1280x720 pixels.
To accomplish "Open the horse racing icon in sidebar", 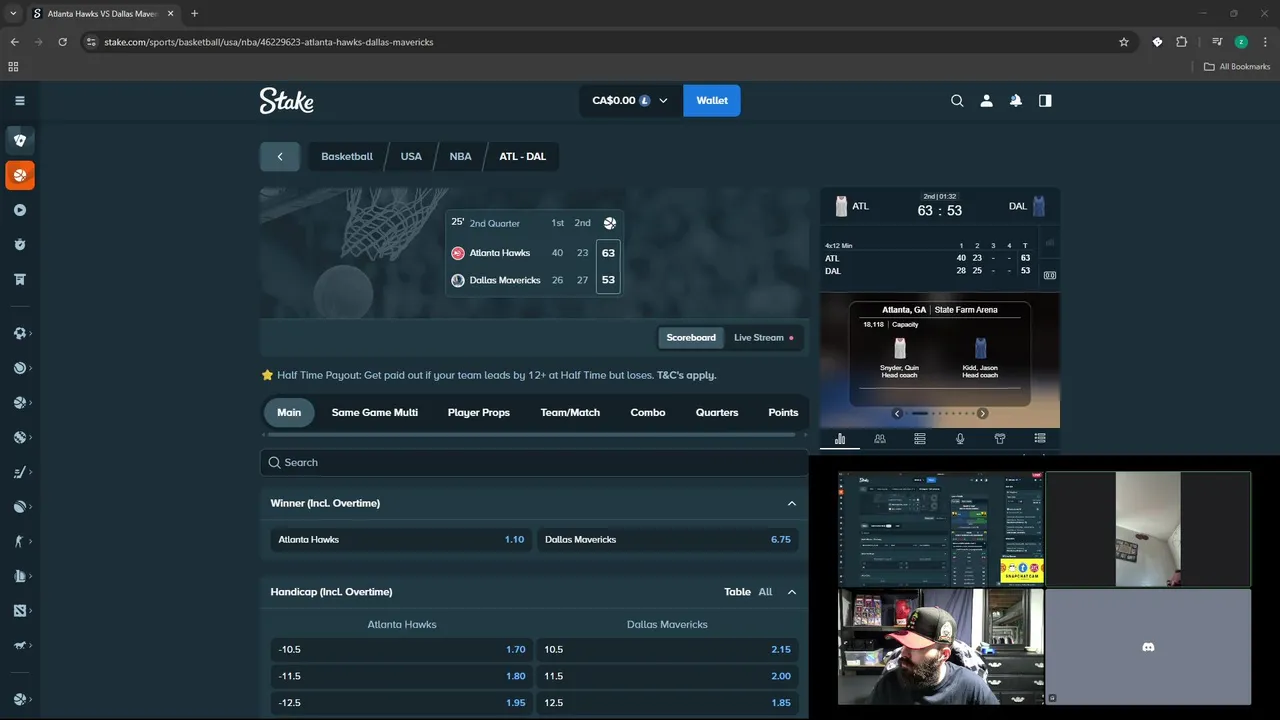I will click(x=19, y=645).
